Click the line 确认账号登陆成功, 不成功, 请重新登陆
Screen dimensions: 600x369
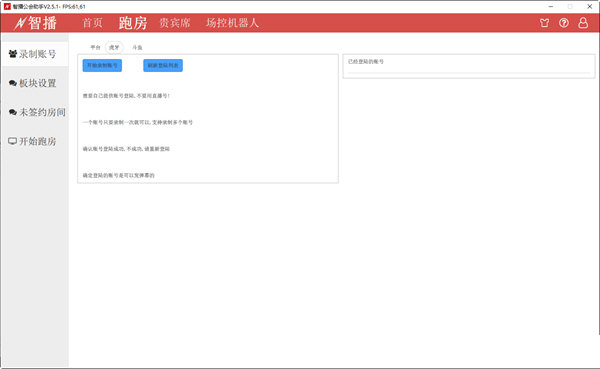pos(126,149)
